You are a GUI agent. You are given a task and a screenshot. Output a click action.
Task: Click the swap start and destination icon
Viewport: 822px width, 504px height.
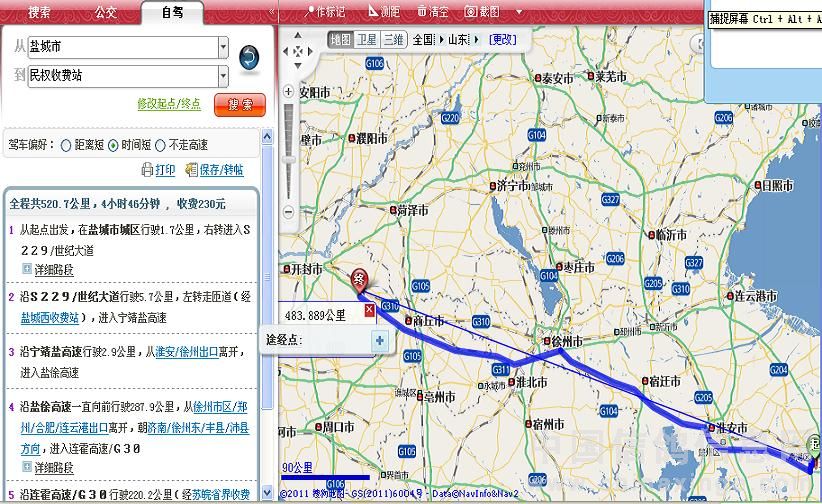[248, 58]
